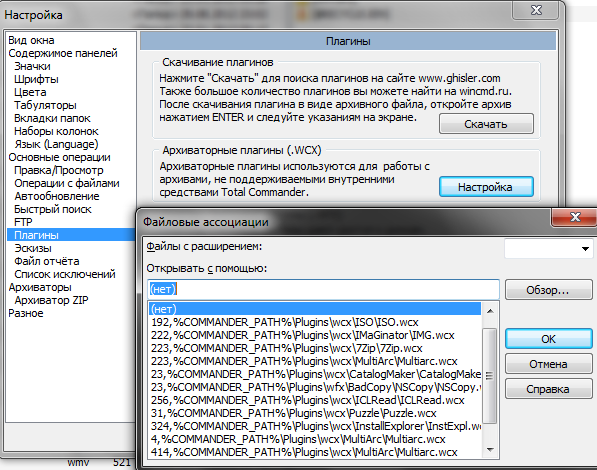Select the 256 ICLRead.wcx entry
The image size is (597, 470).
[315, 400]
